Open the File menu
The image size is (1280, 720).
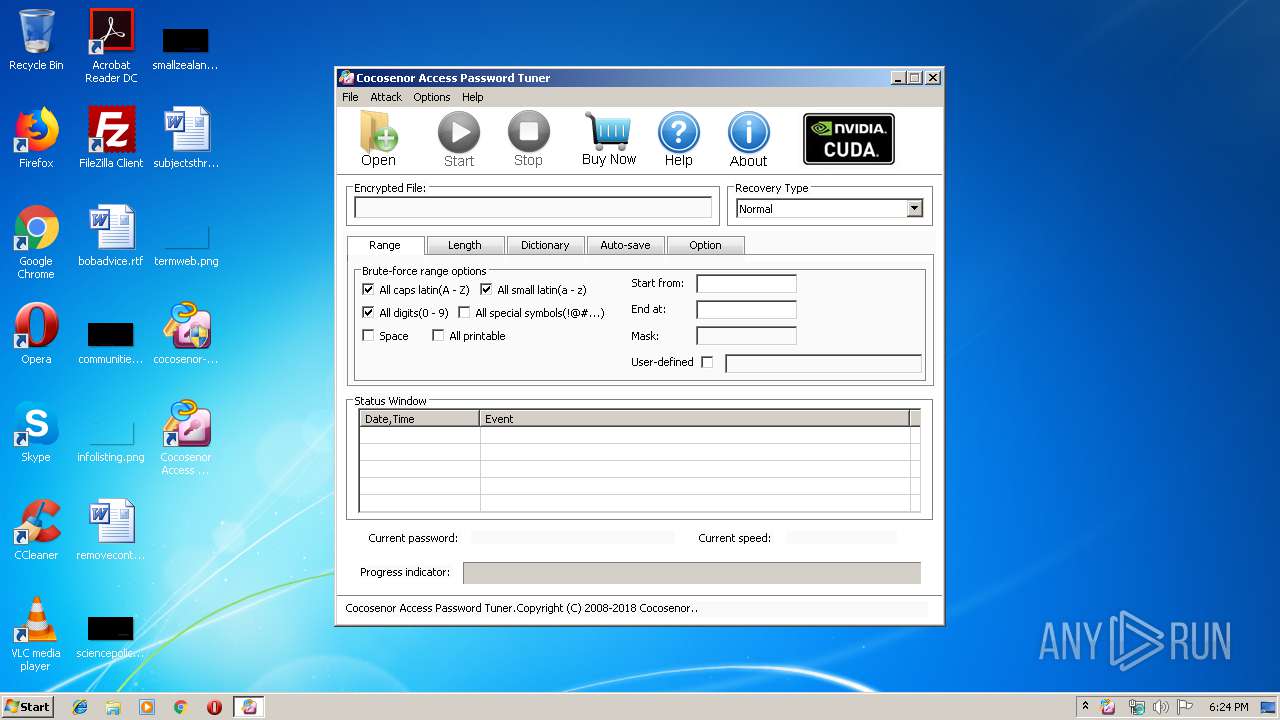[350, 97]
